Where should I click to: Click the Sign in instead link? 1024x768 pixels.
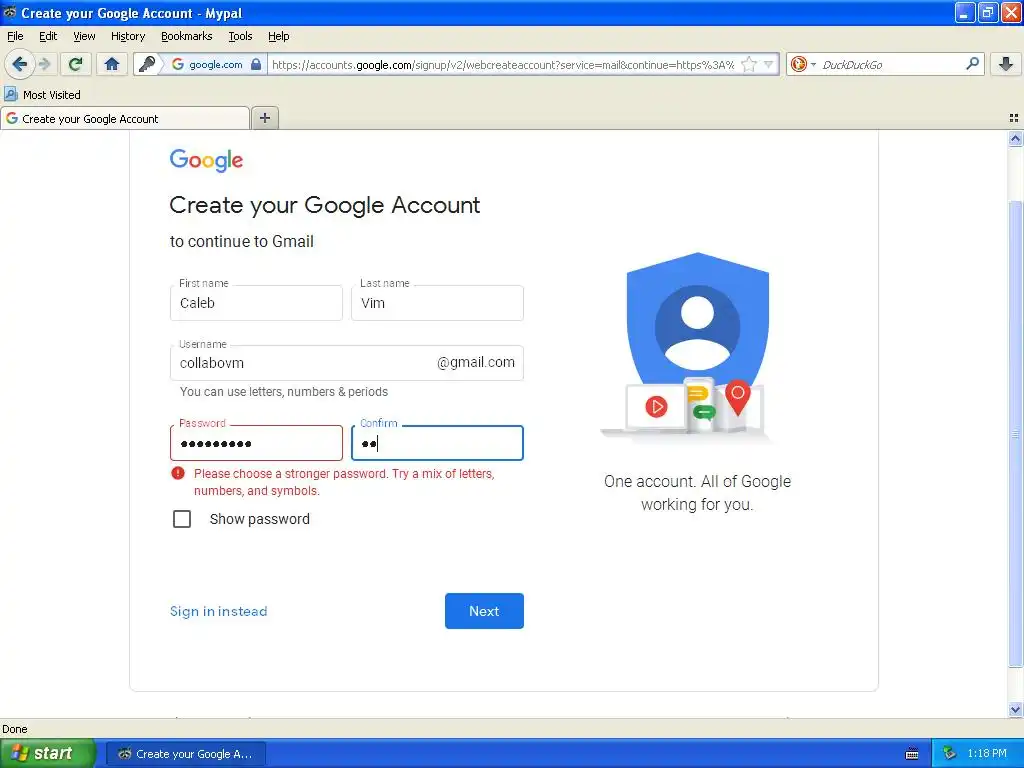point(219,611)
